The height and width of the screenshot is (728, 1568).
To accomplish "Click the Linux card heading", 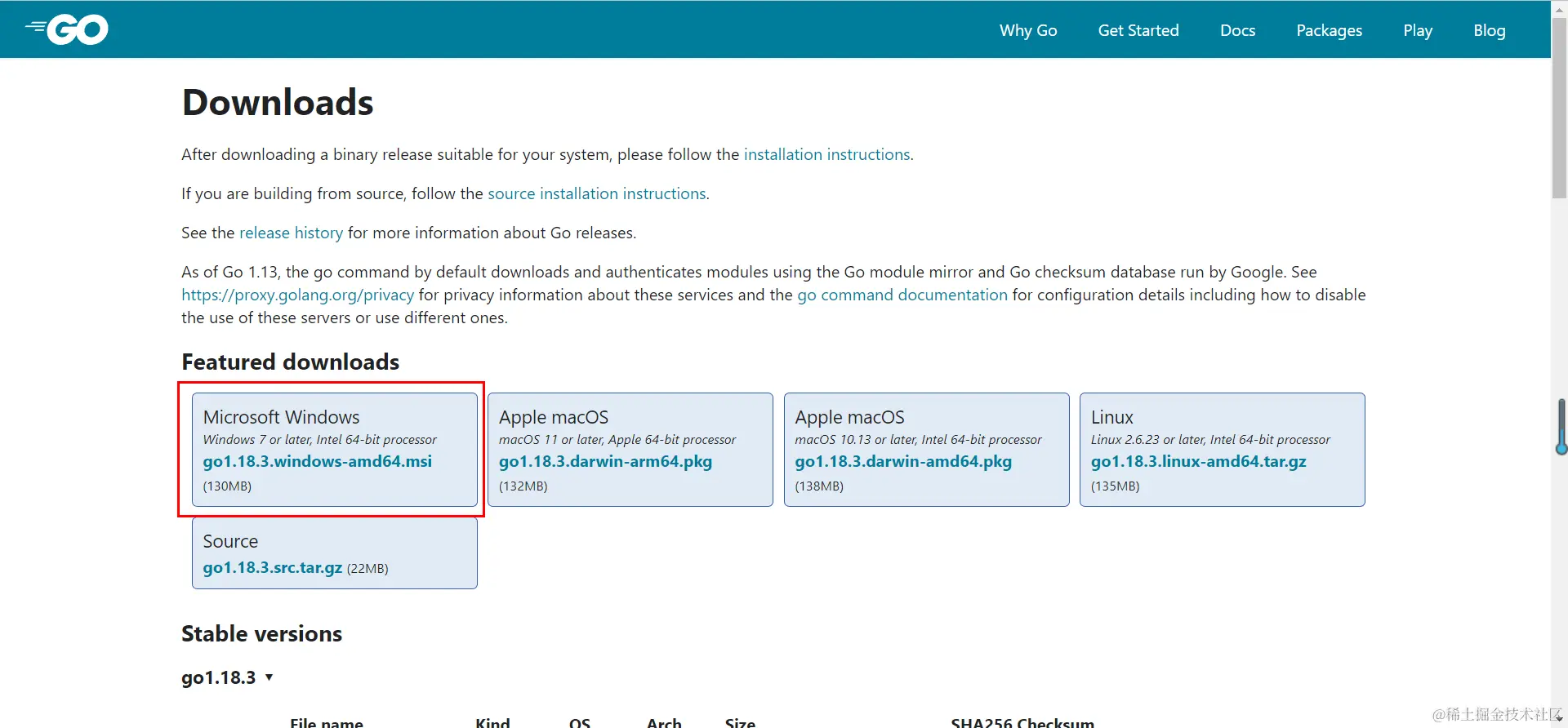I will coord(1112,417).
